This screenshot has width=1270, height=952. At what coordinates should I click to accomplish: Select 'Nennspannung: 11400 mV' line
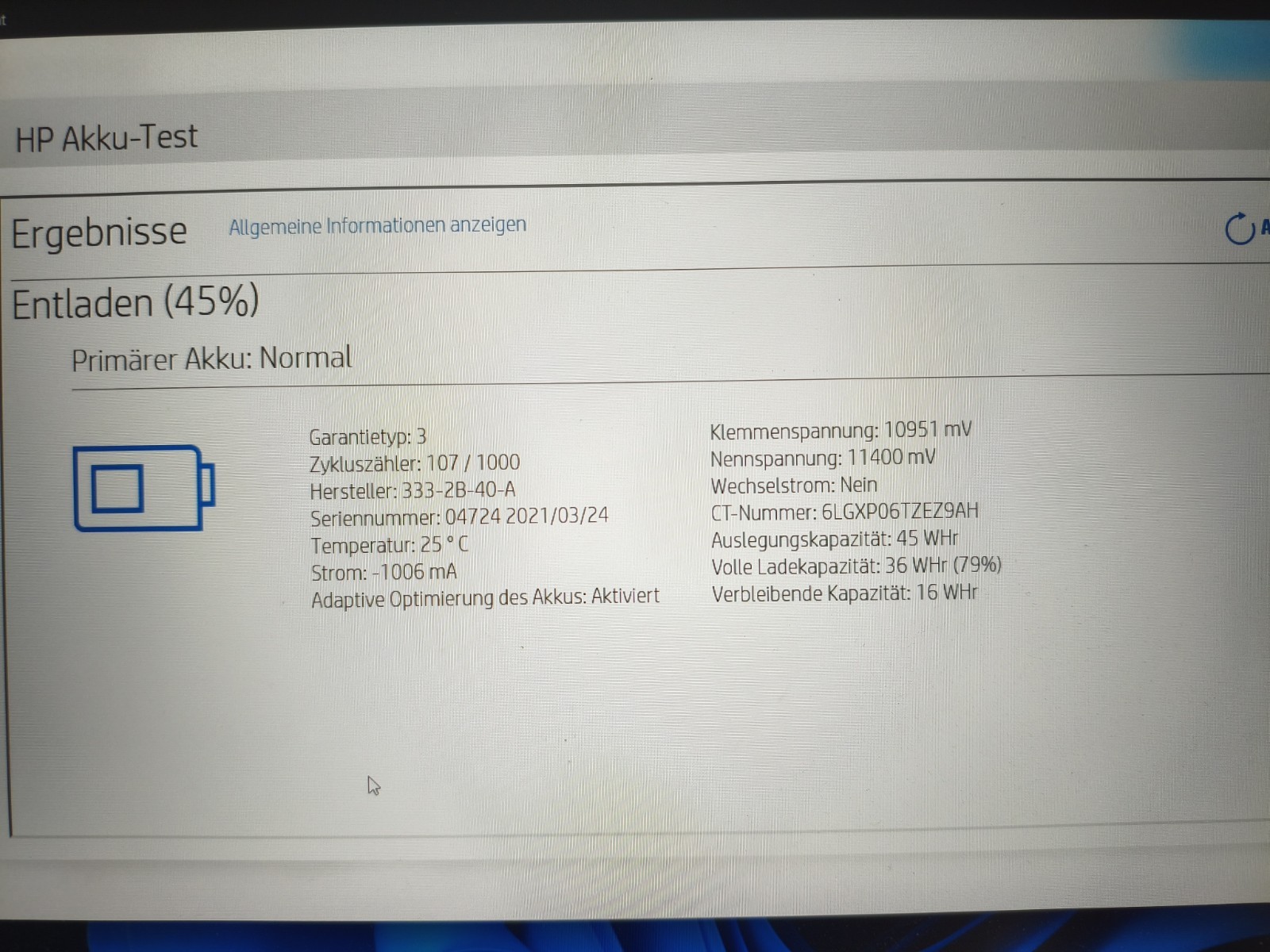coord(823,459)
